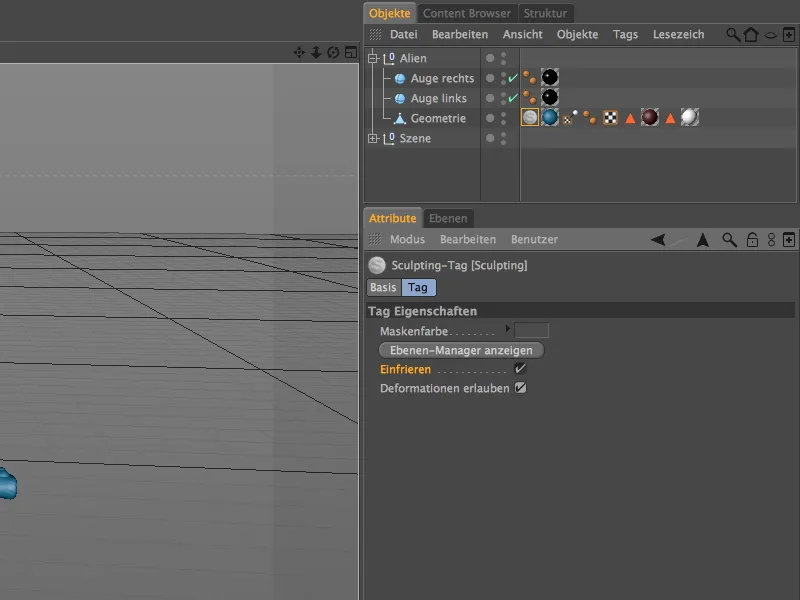Screen dimensions: 800x600
Task: Click the eye icon in Objekte manager
Action: coord(771,35)
